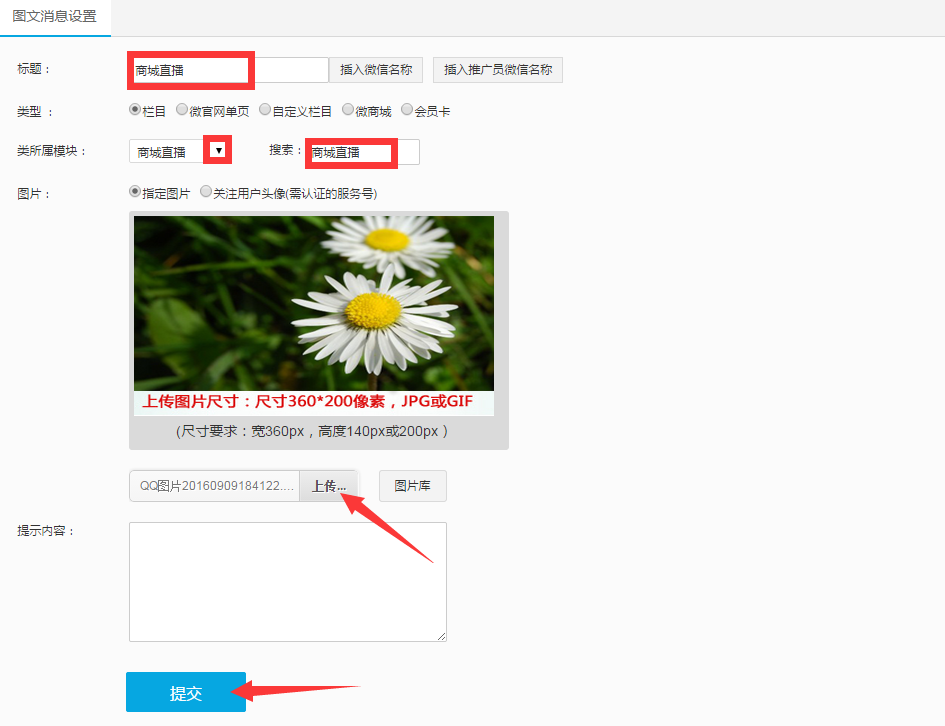
Task: Select the 微官网单页 radio button
Action: click(182, 110)
